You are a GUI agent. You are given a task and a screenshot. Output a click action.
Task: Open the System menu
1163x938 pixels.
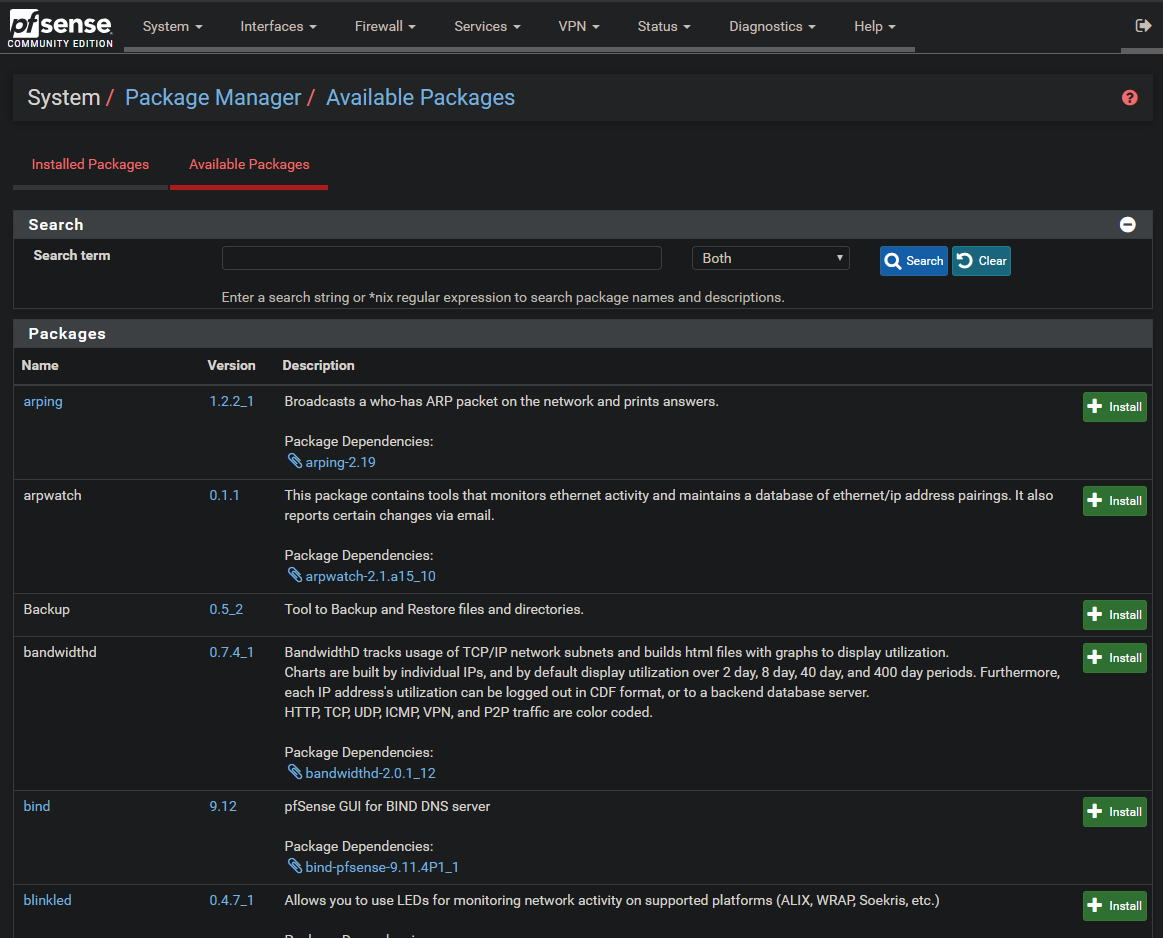tap(173, 26)
